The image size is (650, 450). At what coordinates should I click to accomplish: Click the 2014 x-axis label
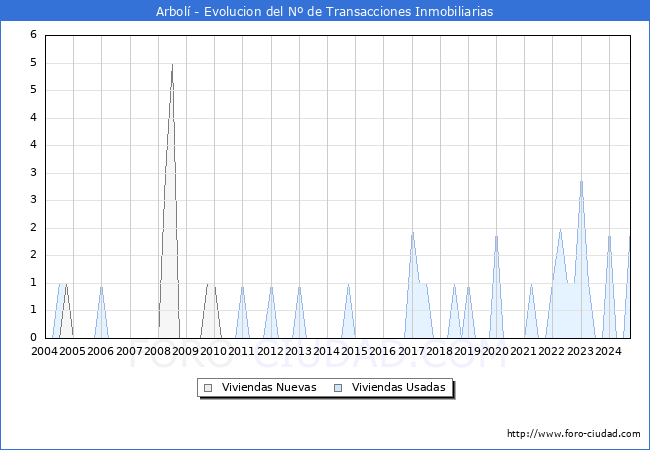(x=326, y=351)
